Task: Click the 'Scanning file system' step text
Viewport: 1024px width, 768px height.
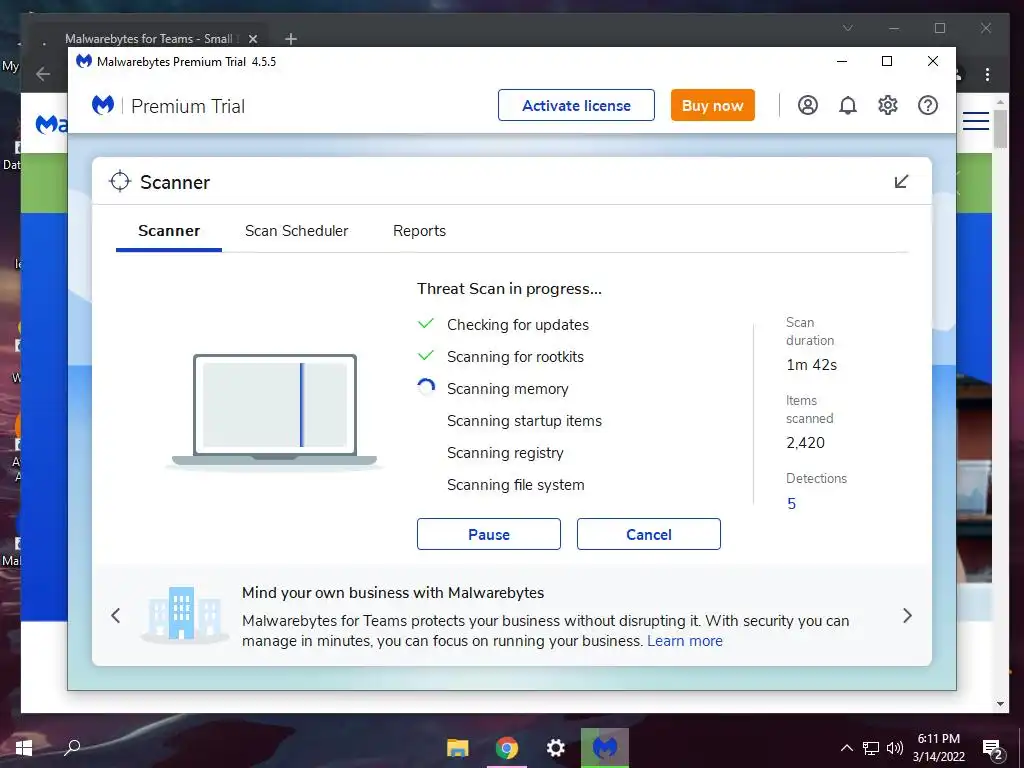Action: (x=515, y=485)
